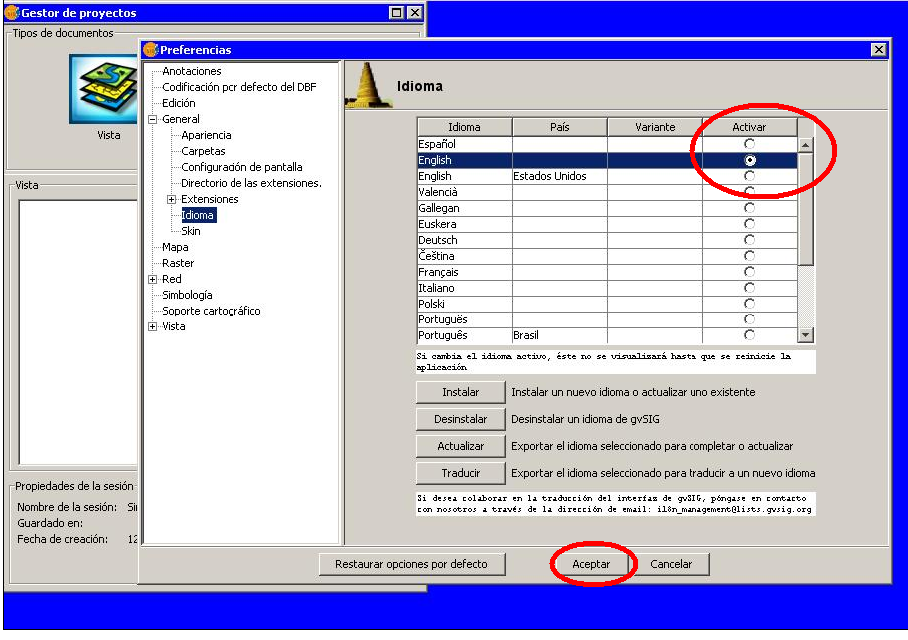Viewport: 908px width, 640px height.
Task: Select the Français language row
Action: pyautogui.click(x=607, y=272)
